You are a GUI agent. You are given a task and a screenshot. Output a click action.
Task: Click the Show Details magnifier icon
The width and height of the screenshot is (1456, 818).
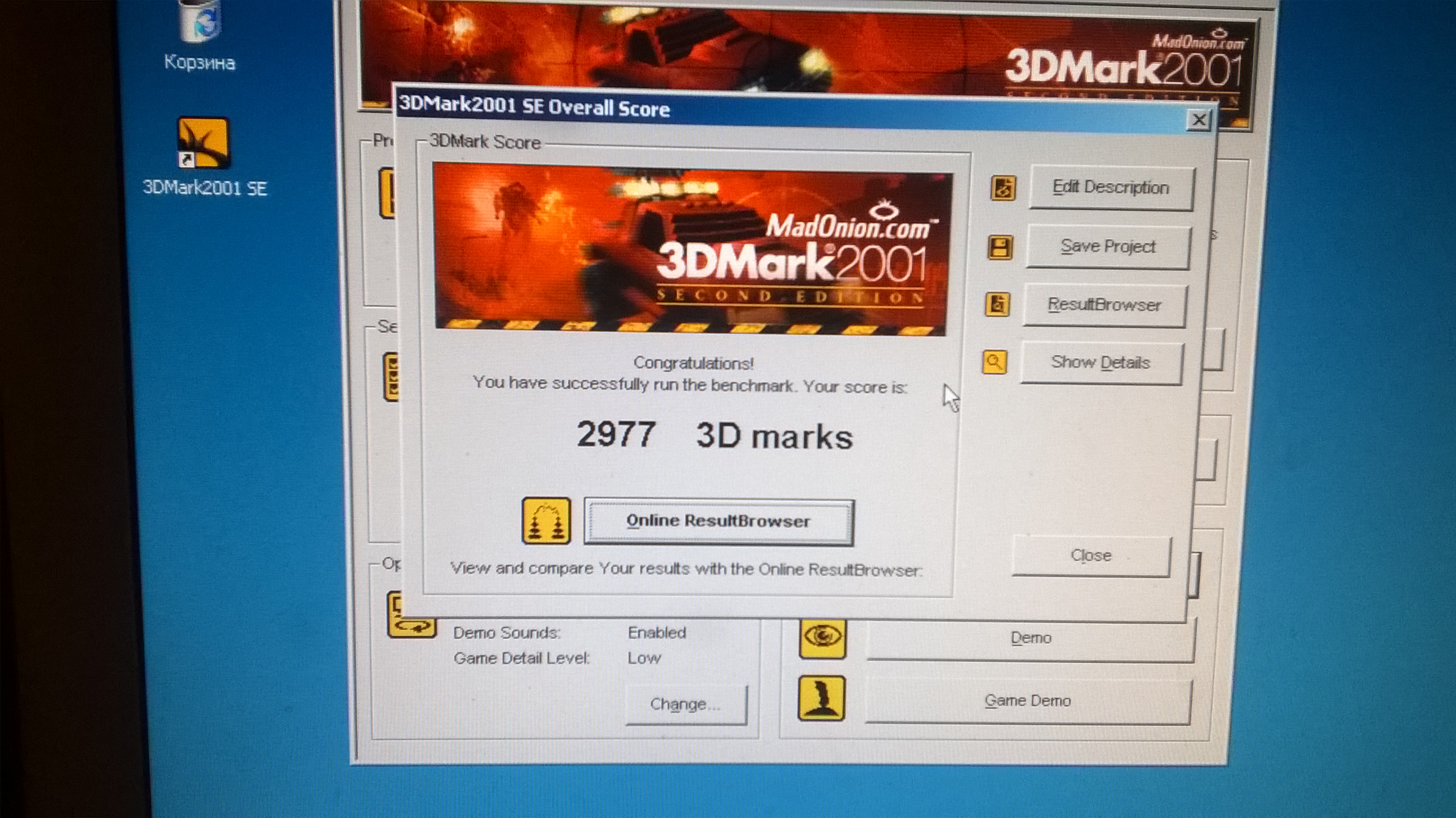(995, 362)
